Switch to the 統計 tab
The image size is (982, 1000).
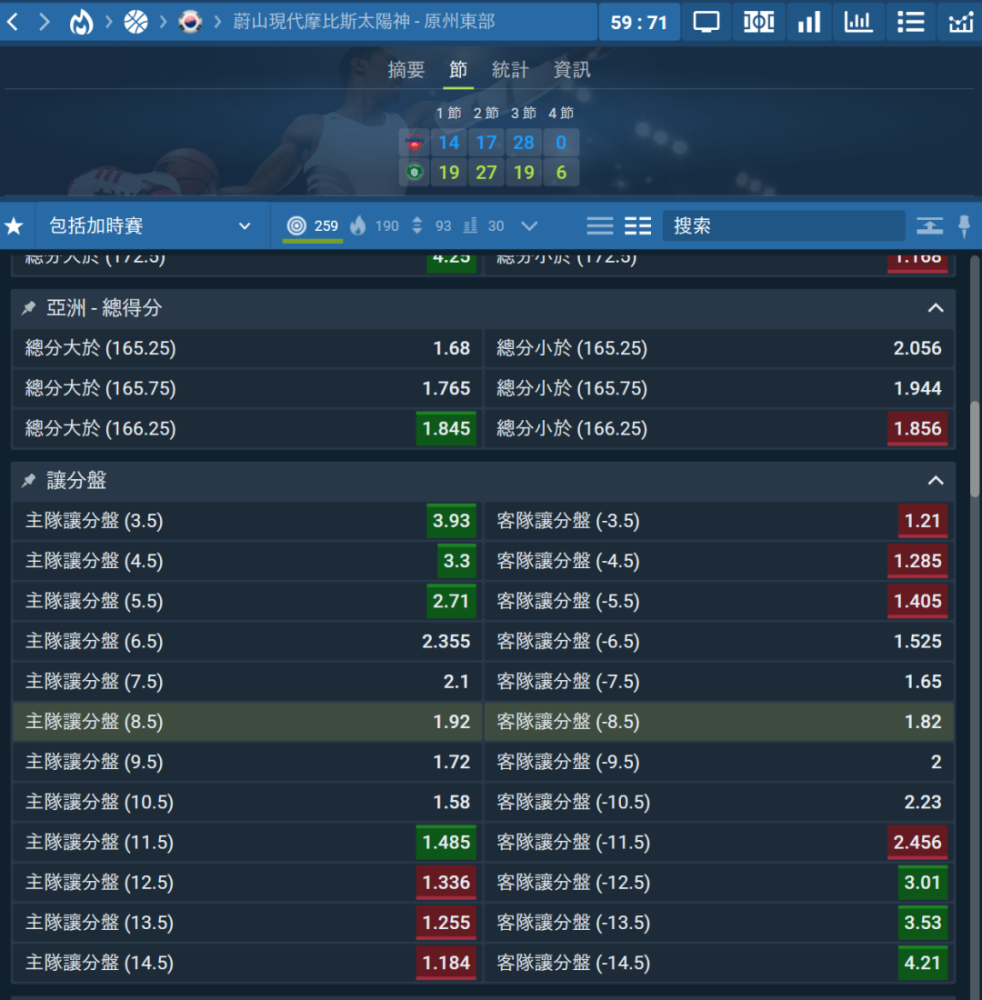coord(510,70)
